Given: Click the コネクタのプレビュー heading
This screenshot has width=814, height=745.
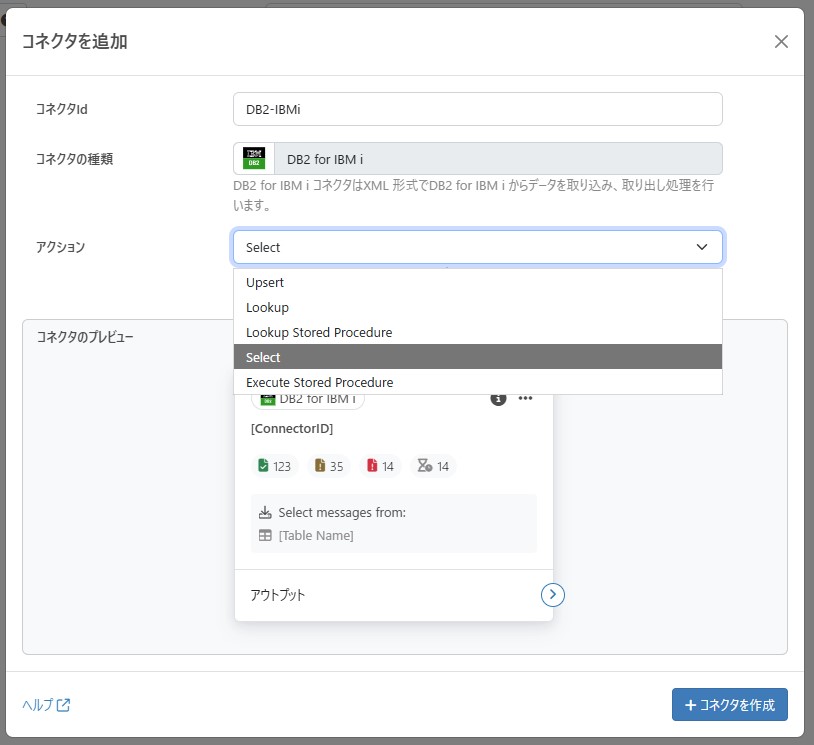Looking at the screenshot, I should tap(85, 337).
